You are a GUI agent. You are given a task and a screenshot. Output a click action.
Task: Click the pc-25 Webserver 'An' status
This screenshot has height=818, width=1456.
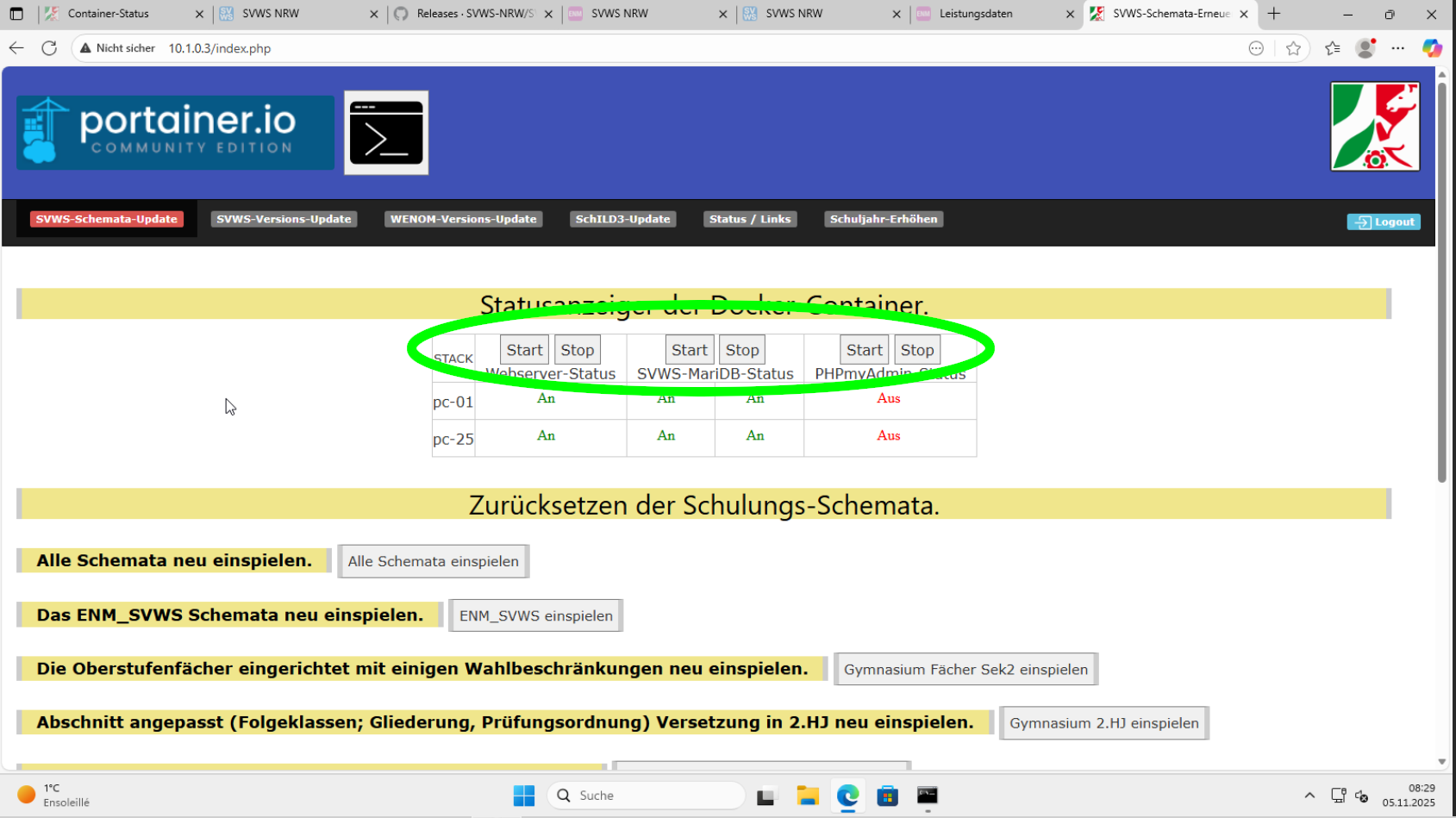click(547, 435)
